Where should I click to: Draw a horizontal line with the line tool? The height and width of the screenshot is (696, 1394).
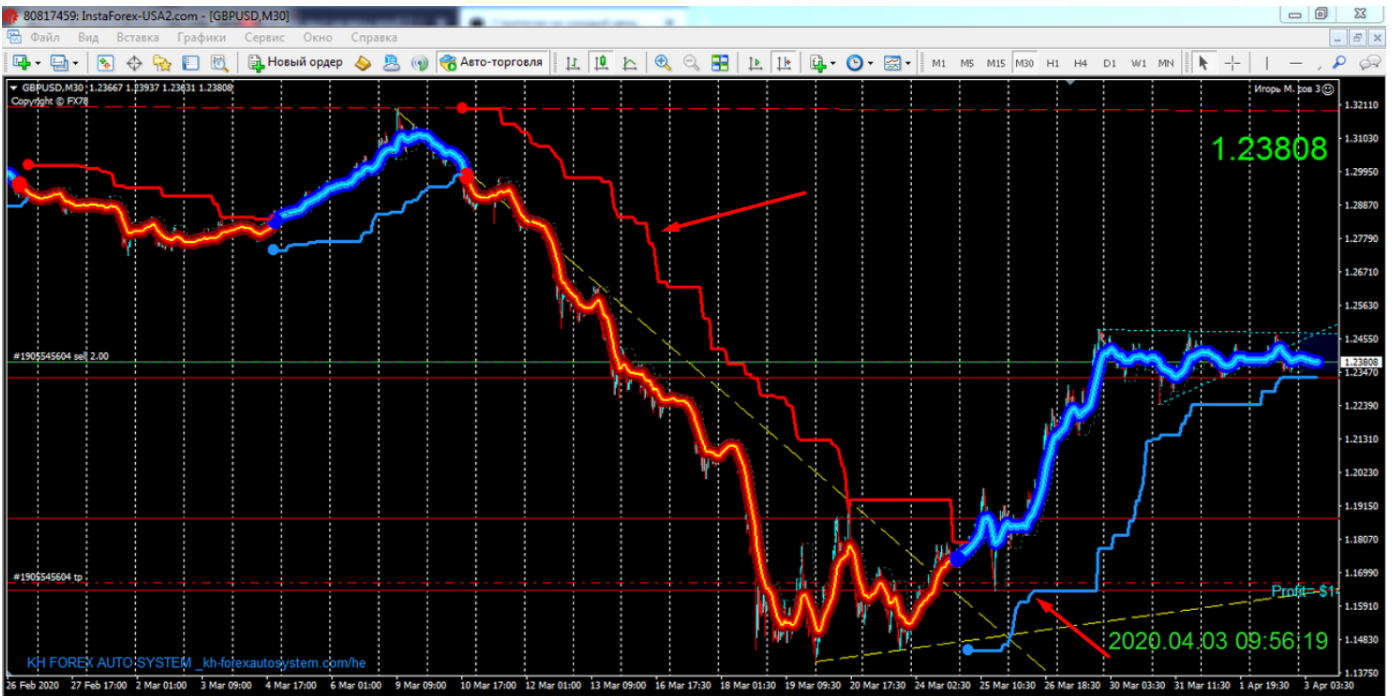(1295, 62)
